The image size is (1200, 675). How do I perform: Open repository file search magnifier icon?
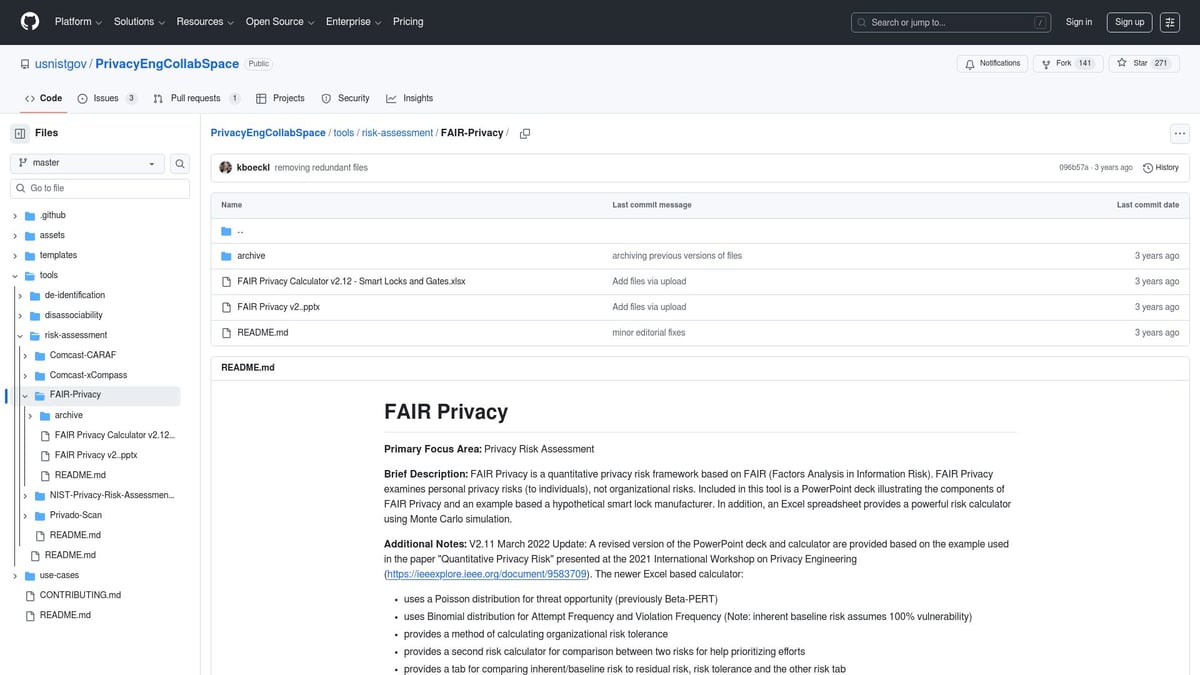click(179, 162)
